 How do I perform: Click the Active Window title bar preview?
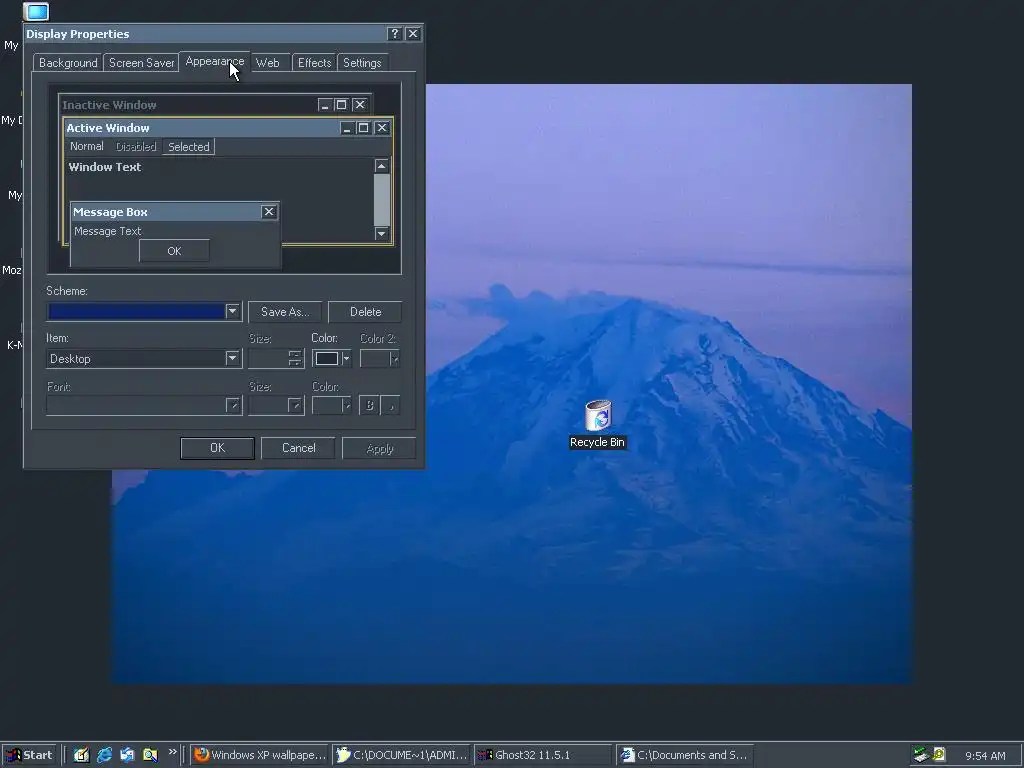click(x=200, y=128)
